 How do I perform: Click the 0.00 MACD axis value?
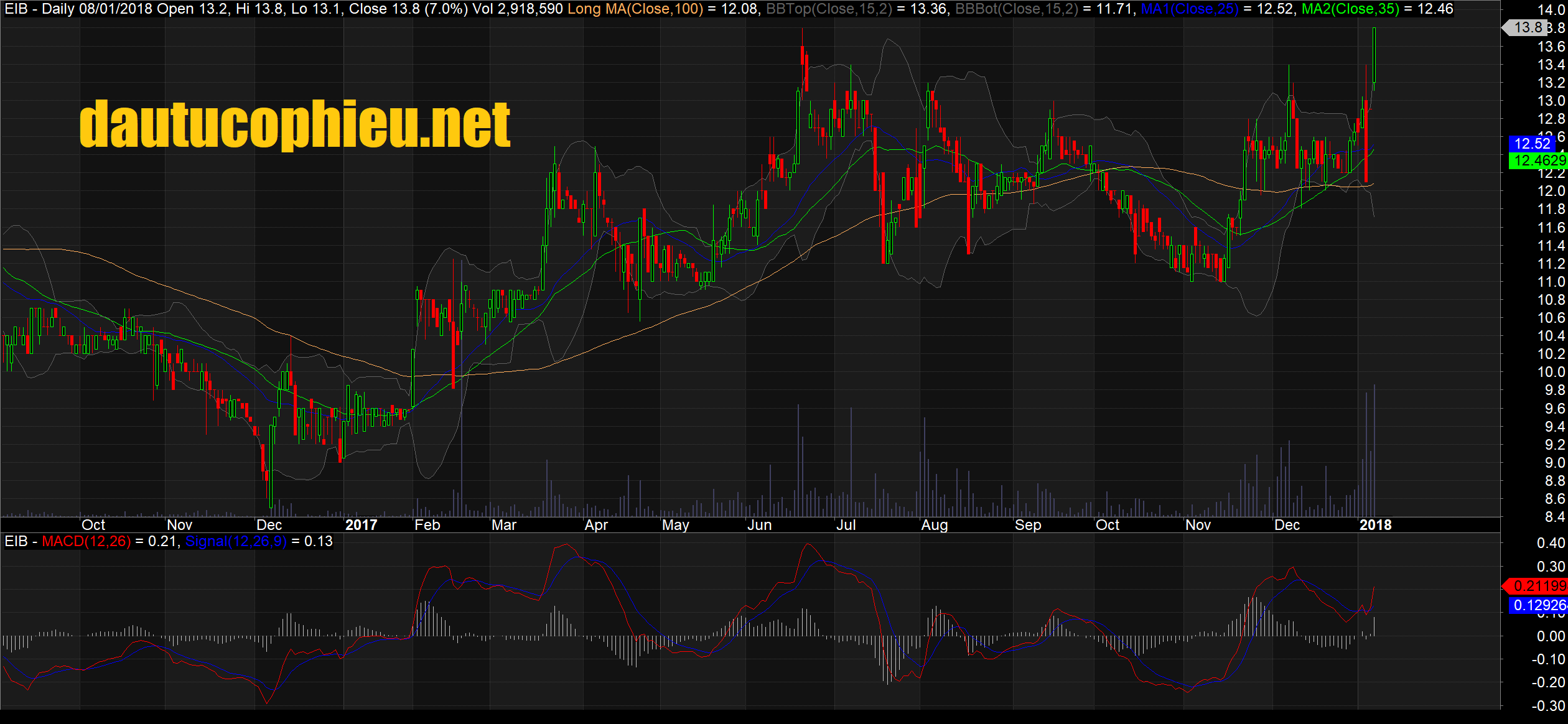click(1551, 636)
